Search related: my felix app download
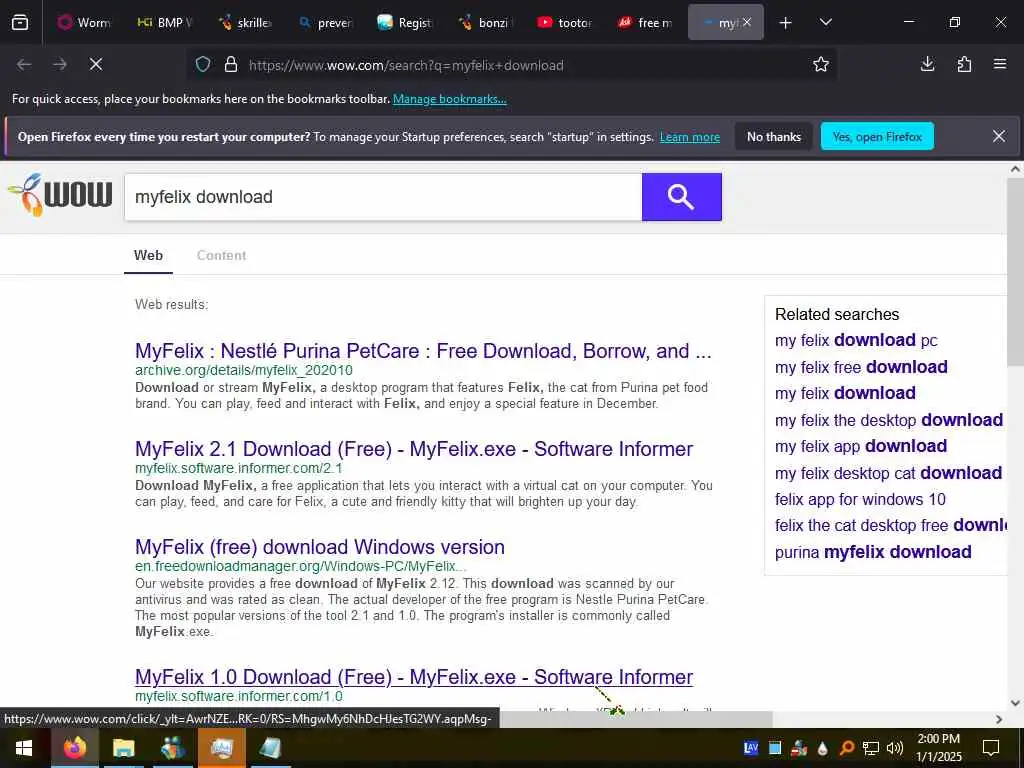 point(861,446)
